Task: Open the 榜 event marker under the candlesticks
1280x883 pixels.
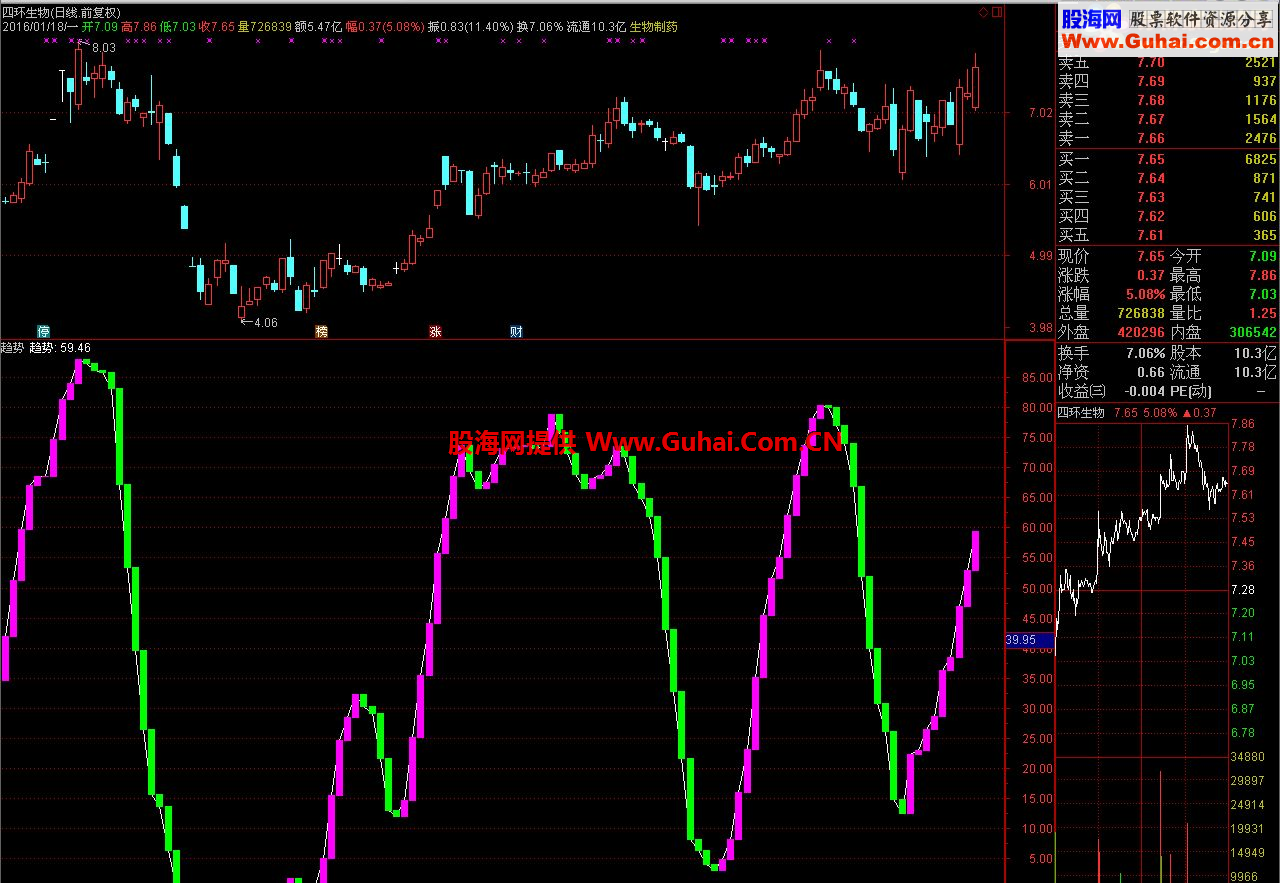Action: click(321, 331)
